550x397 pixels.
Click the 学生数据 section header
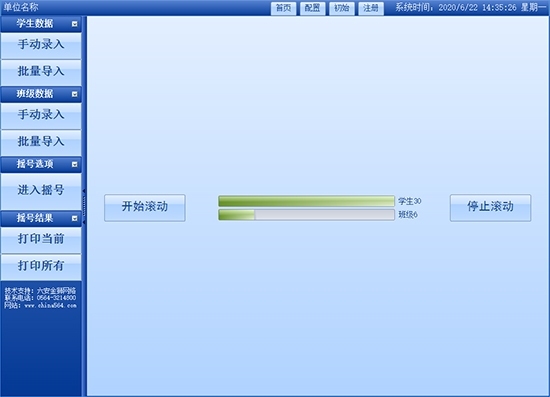point(41,24)
